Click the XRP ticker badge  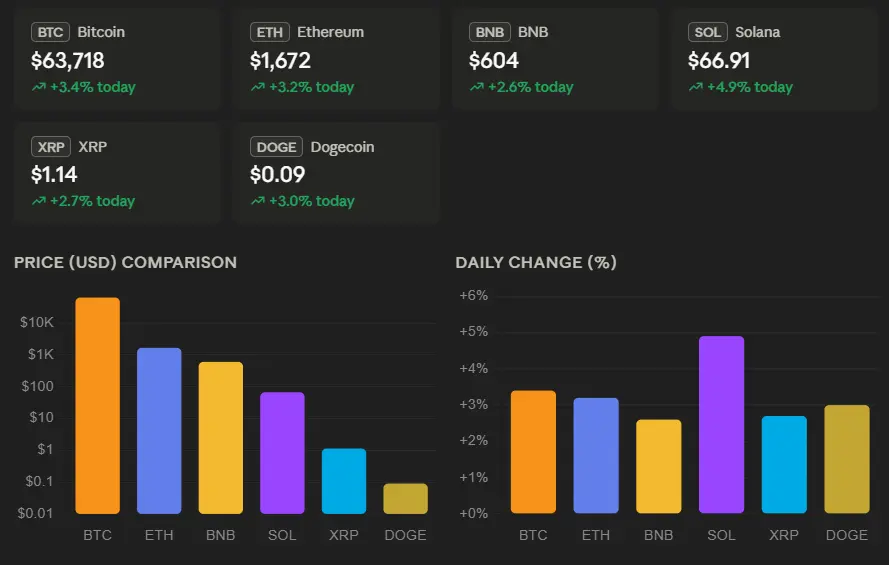point(51,147)
